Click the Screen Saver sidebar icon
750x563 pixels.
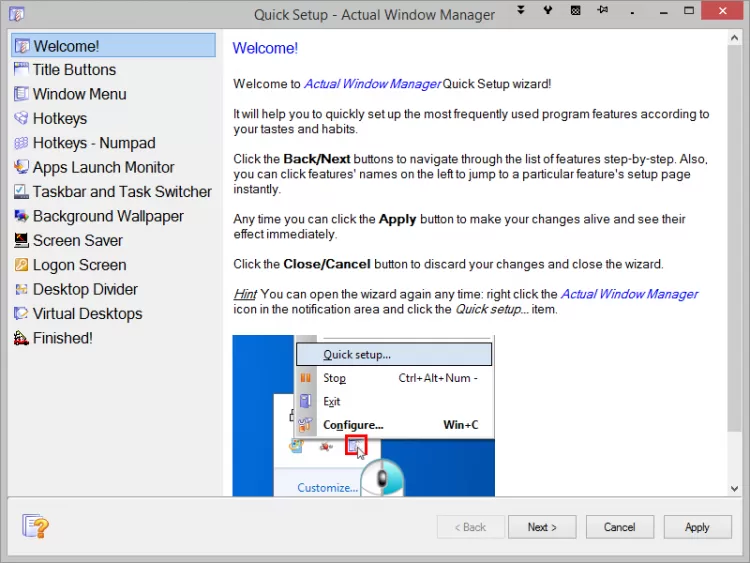[21, 240]
